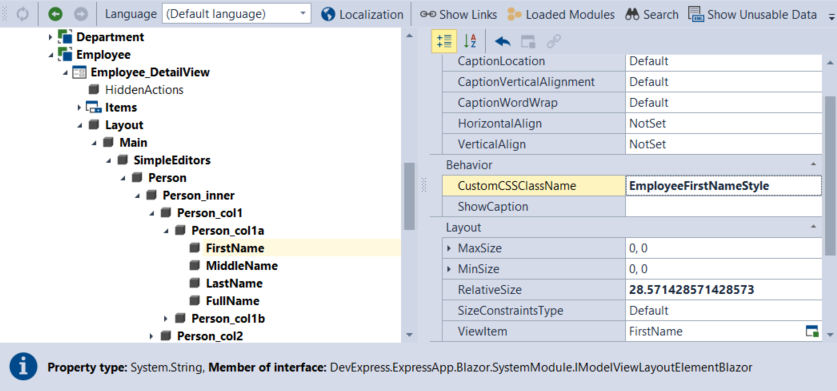This screenshot has width=837, height=391.
Task: Collapse the Person_col1 node
Action: click(152, 213)
